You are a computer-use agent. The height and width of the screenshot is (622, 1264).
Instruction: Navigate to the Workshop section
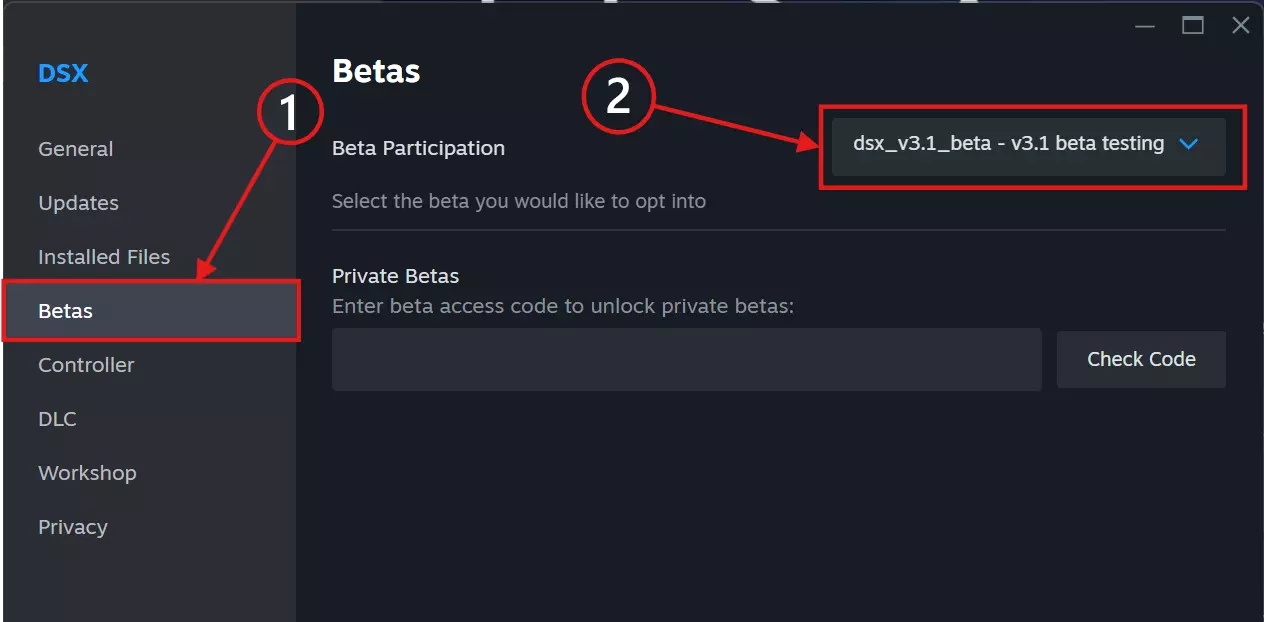[x=87, y=473]
